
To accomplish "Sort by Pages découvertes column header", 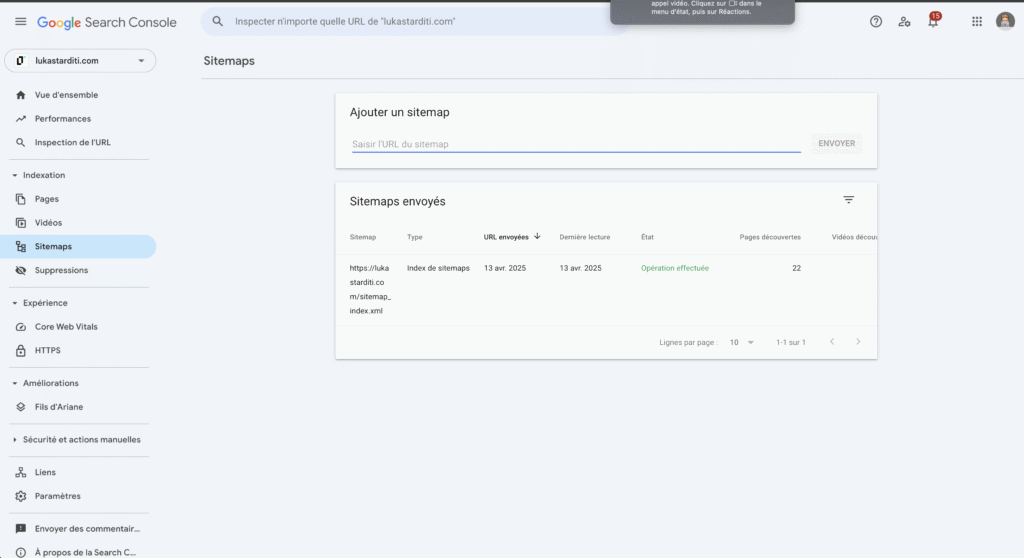I will pyautogui.click(x=770, y=237).
